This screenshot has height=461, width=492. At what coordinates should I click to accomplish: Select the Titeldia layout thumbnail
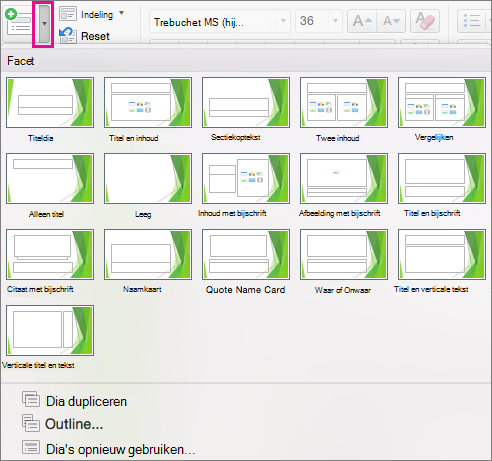50,102
